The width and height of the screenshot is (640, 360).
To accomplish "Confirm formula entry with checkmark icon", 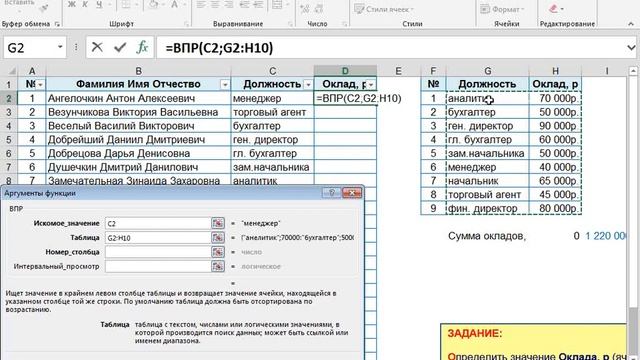I will [x=120, y=47].
